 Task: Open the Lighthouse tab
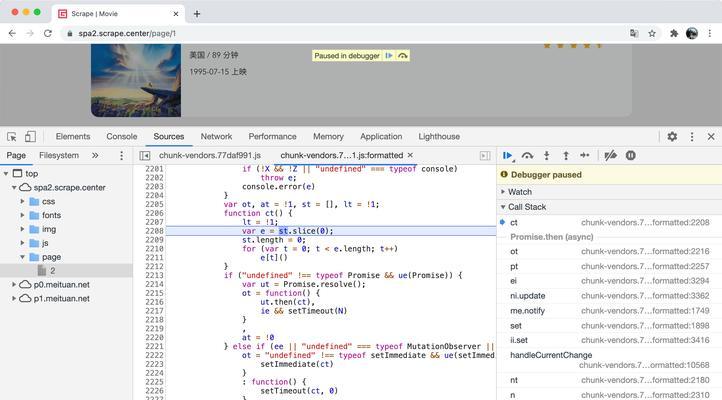(x=439, y=137)
